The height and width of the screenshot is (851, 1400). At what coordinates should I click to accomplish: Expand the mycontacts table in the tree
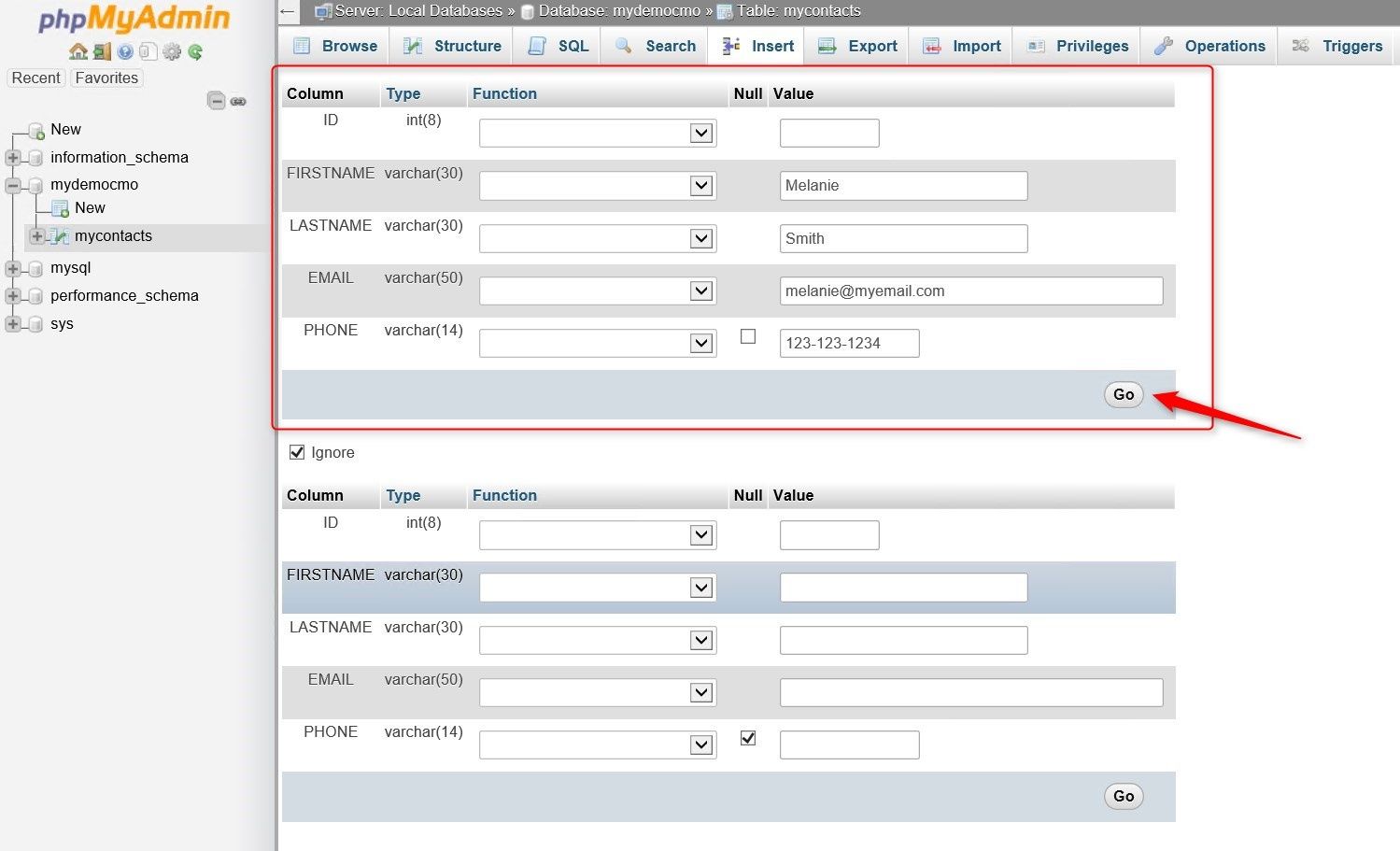35,236
